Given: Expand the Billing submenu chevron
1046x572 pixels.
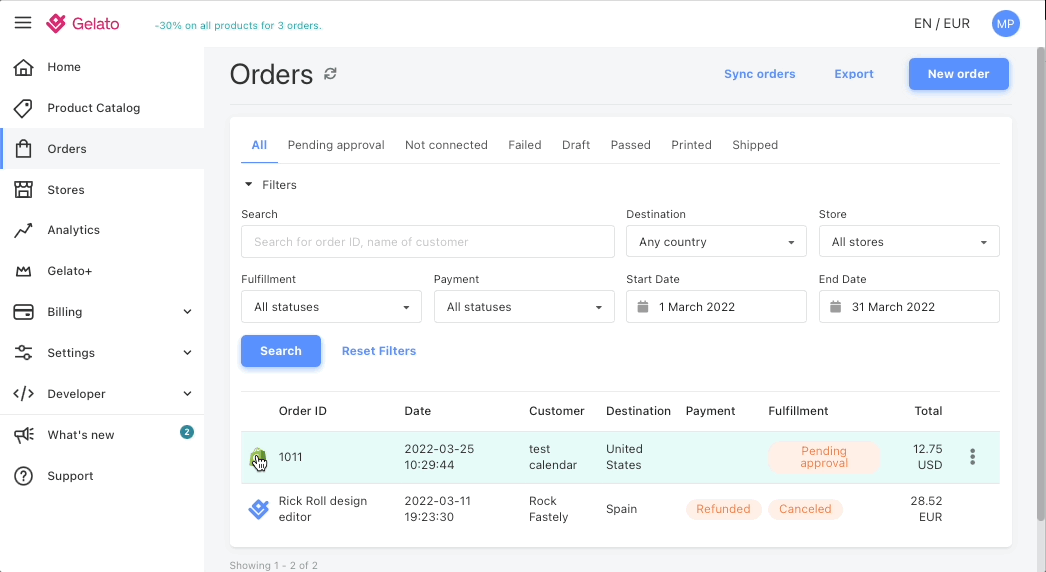Looking at the screenshot, I should [x=187, y=312].
